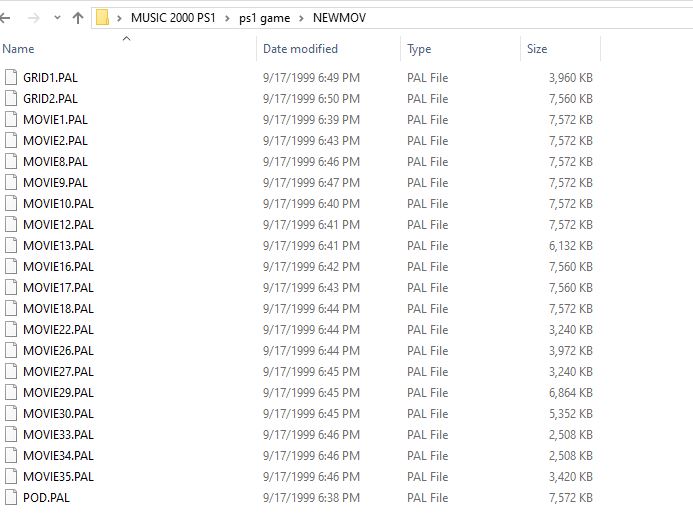Click the file icon for MOVIE22.PAL
The height and width of the screenshot is (527, 693).
tap(11, 329)
